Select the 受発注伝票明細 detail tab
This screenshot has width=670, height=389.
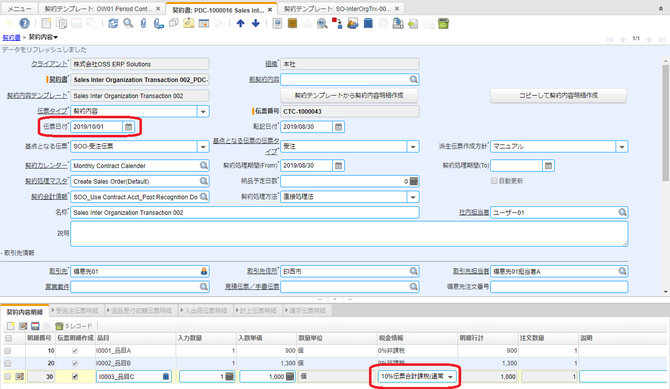[x=75, y=311]
